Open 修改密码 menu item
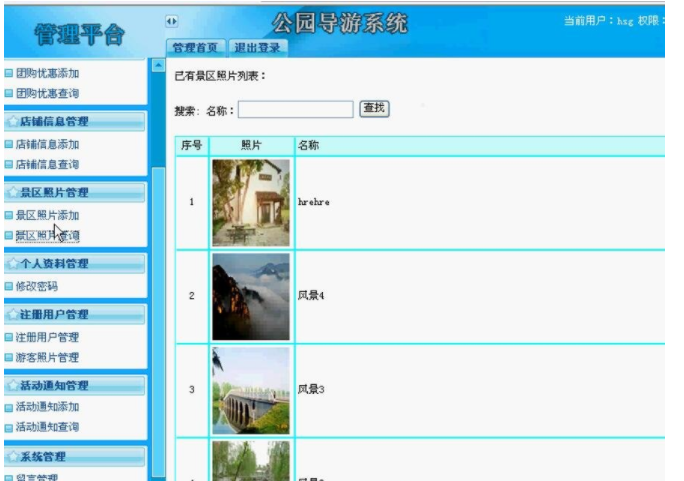 click(x=37, y=287)
